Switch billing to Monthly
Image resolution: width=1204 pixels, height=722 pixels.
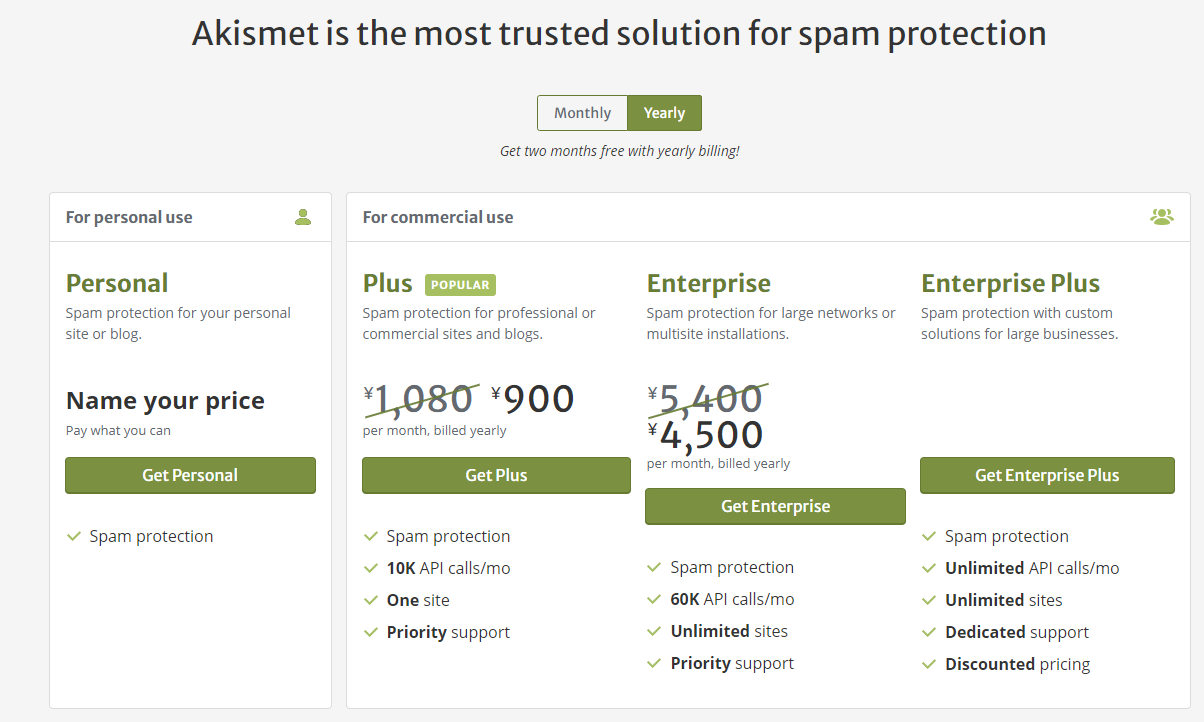tap(582, 113)
